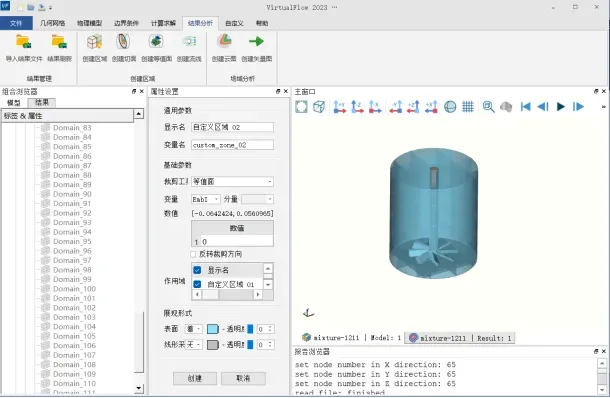Click the zoom magnifier icon in viewport toolbar
The height and width of the screenshot is (398, 610).
(488, 107)
